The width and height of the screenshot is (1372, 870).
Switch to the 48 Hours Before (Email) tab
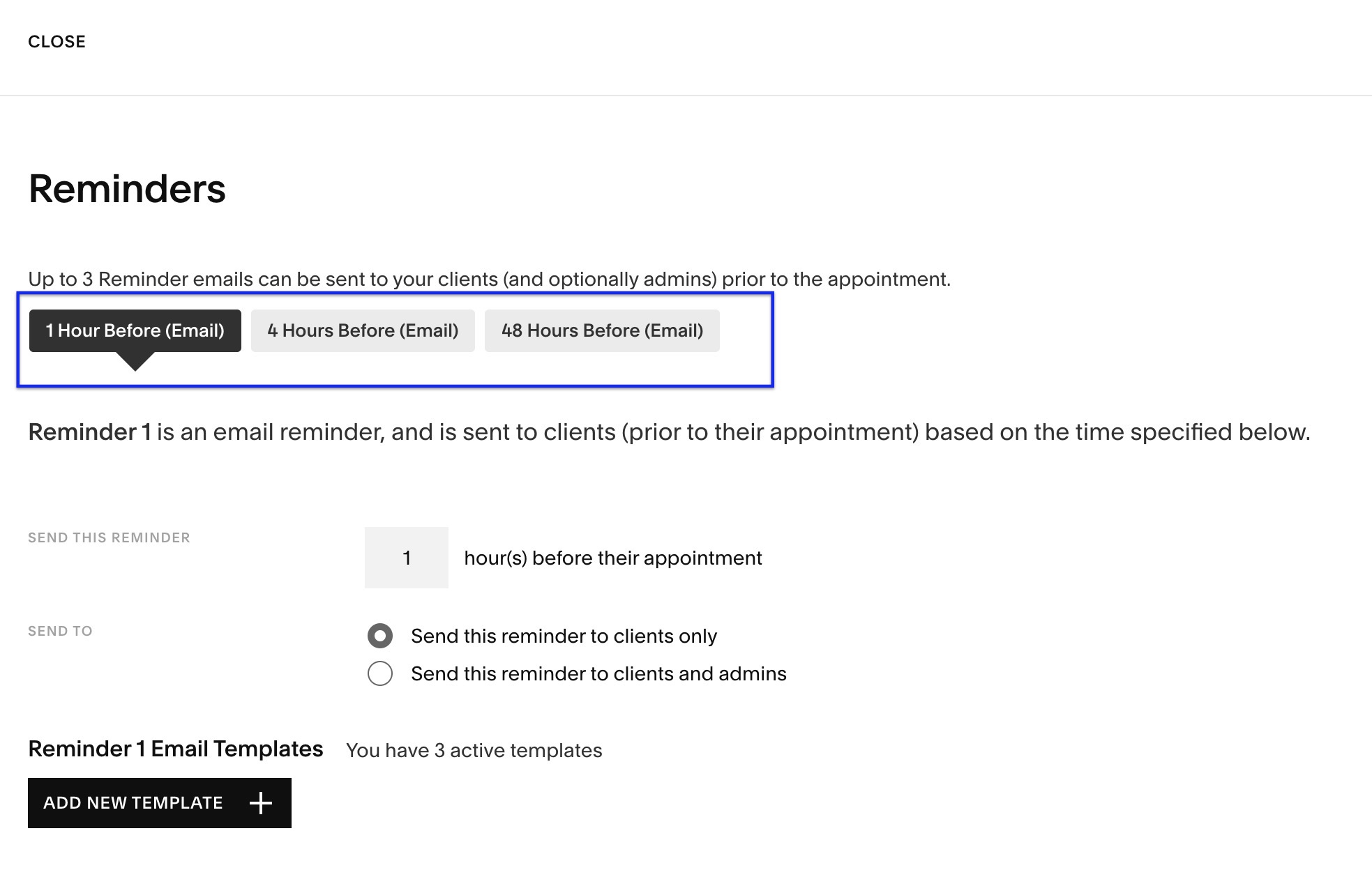(602, 330)
